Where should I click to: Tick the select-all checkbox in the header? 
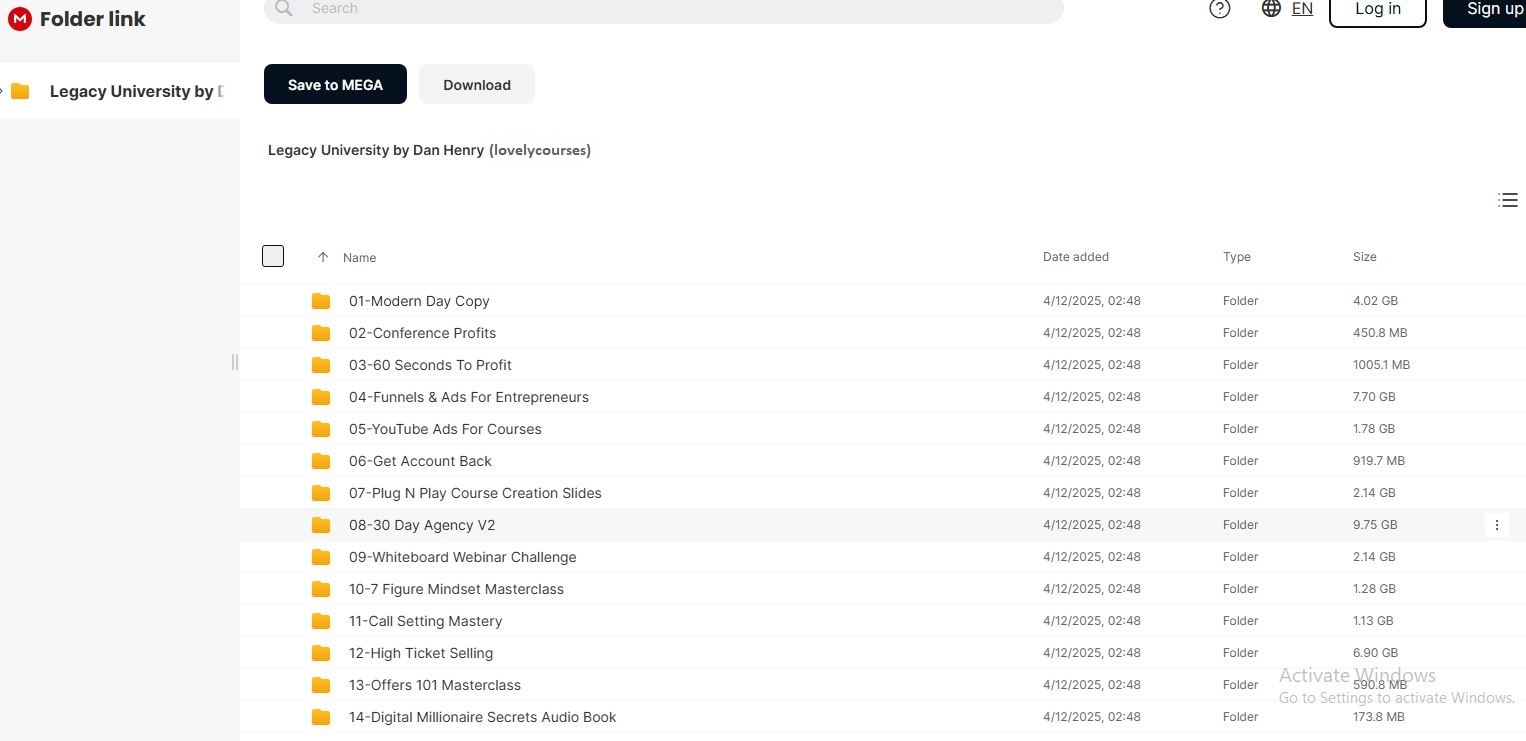273,256
